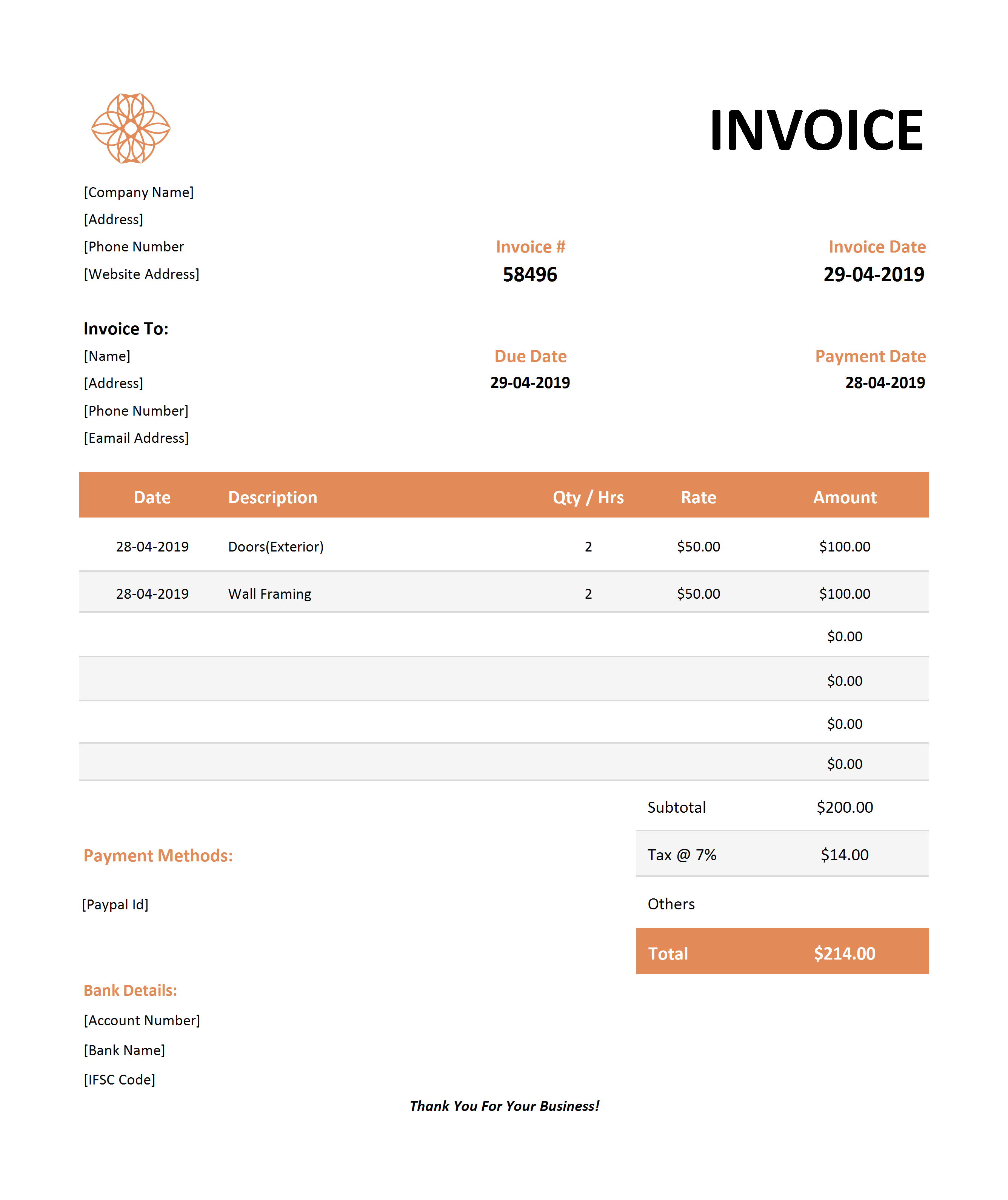Click the orange flower company logo
The image size is (1008, 1200).
(131, 129)
